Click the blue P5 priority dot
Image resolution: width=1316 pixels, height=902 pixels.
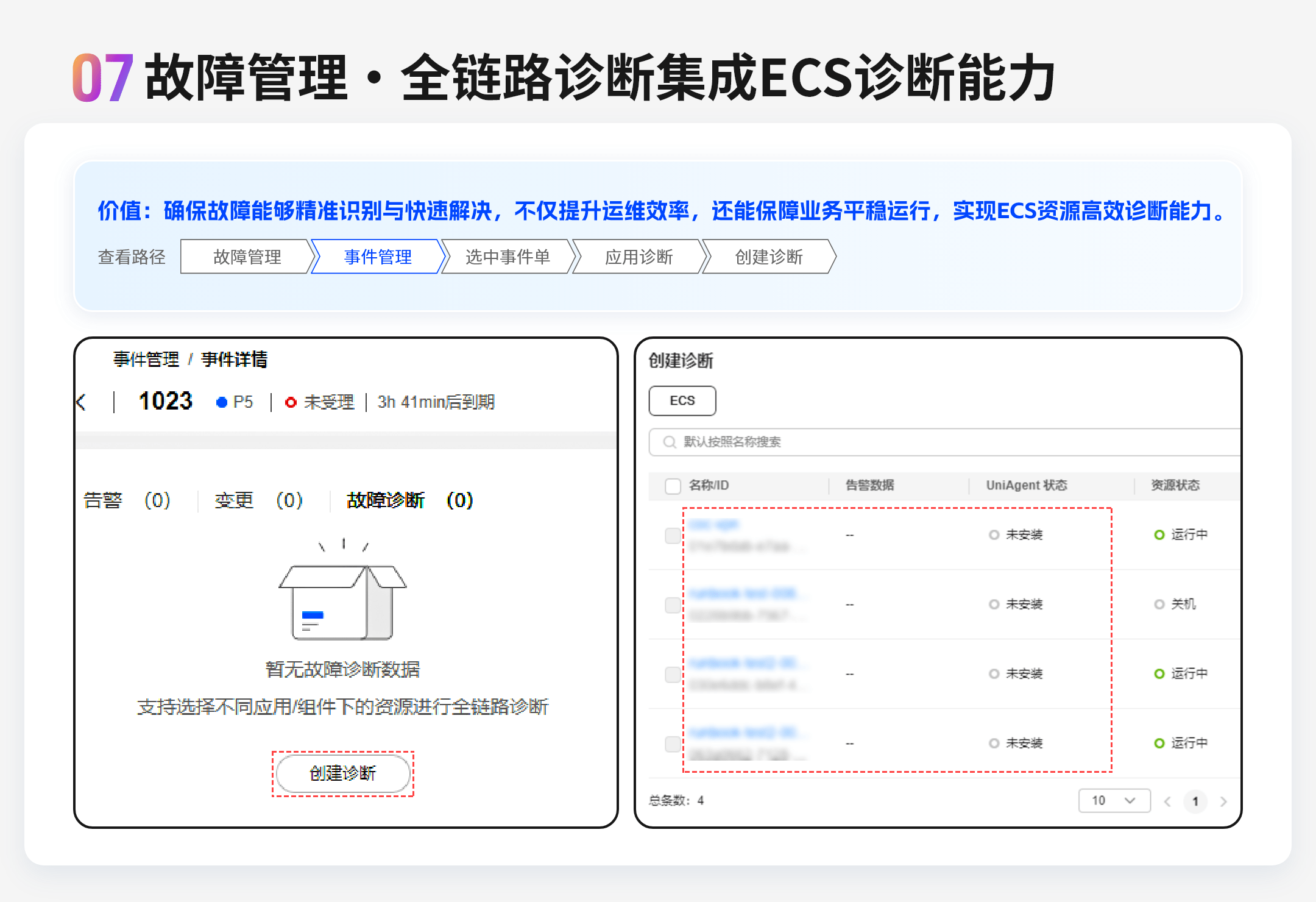(x=222, y=402)
